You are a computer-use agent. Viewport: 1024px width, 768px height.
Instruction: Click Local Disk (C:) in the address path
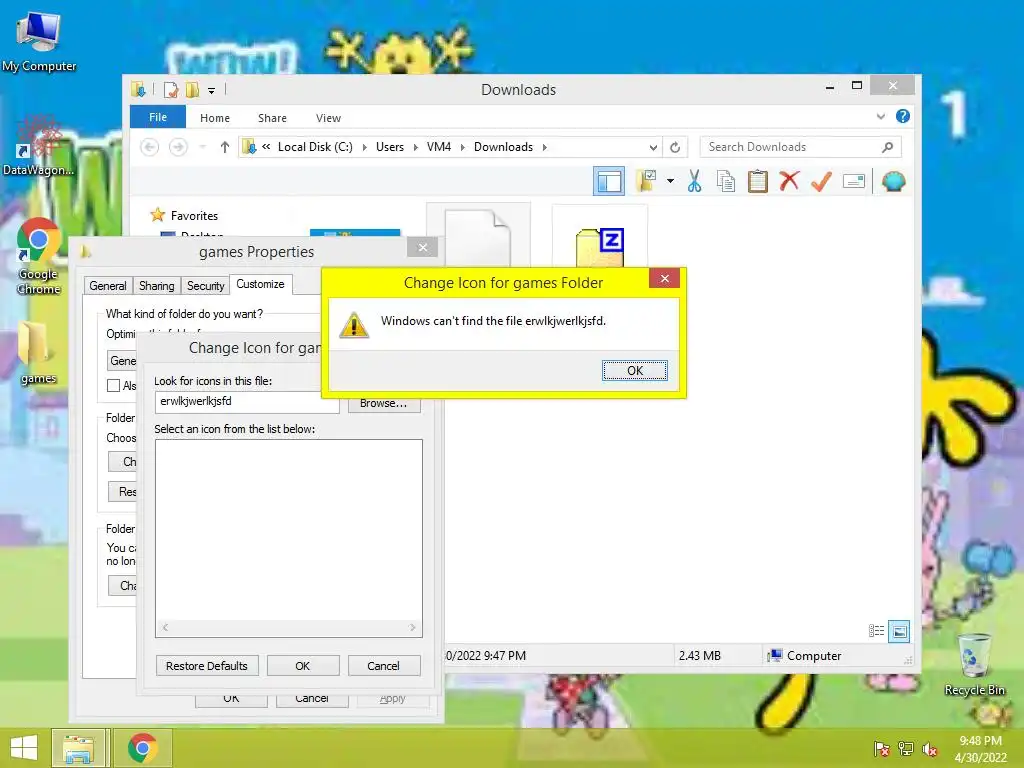[315, 147]
